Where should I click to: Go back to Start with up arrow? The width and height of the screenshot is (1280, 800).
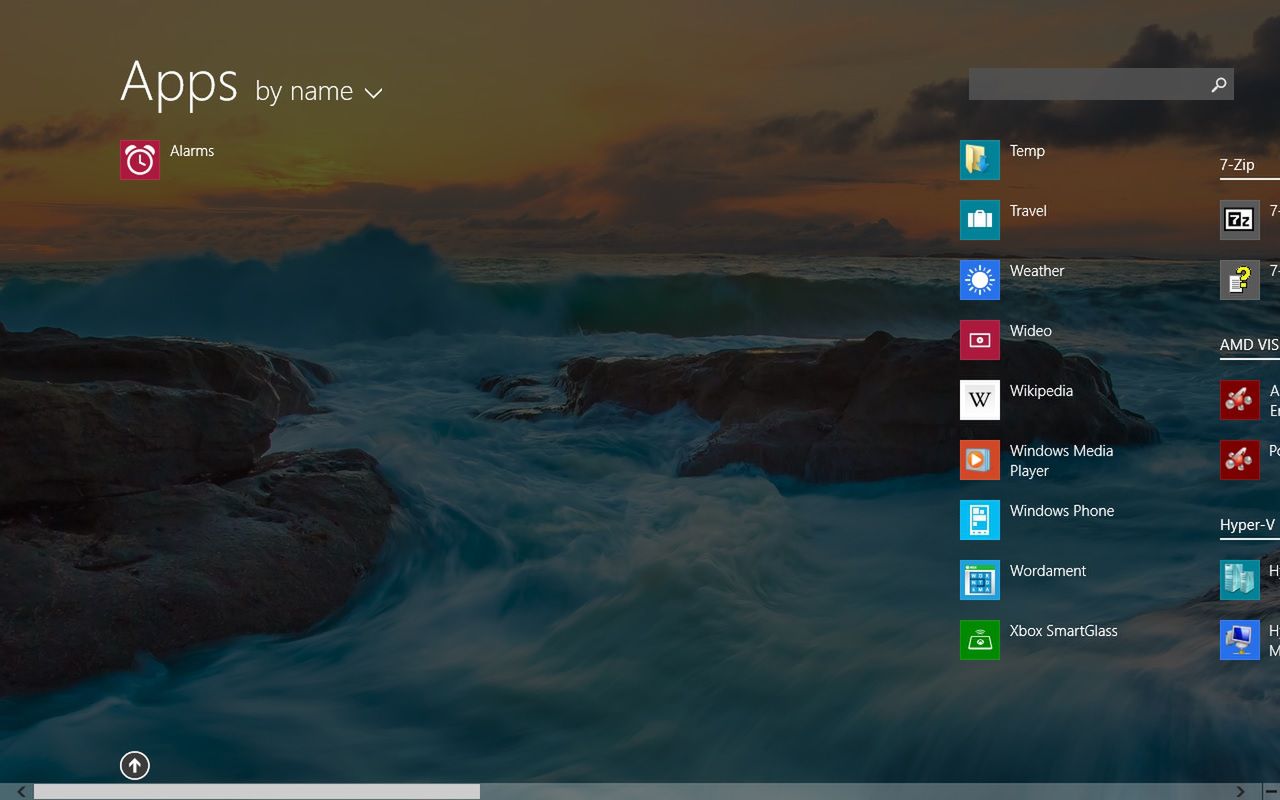[135, 766]
